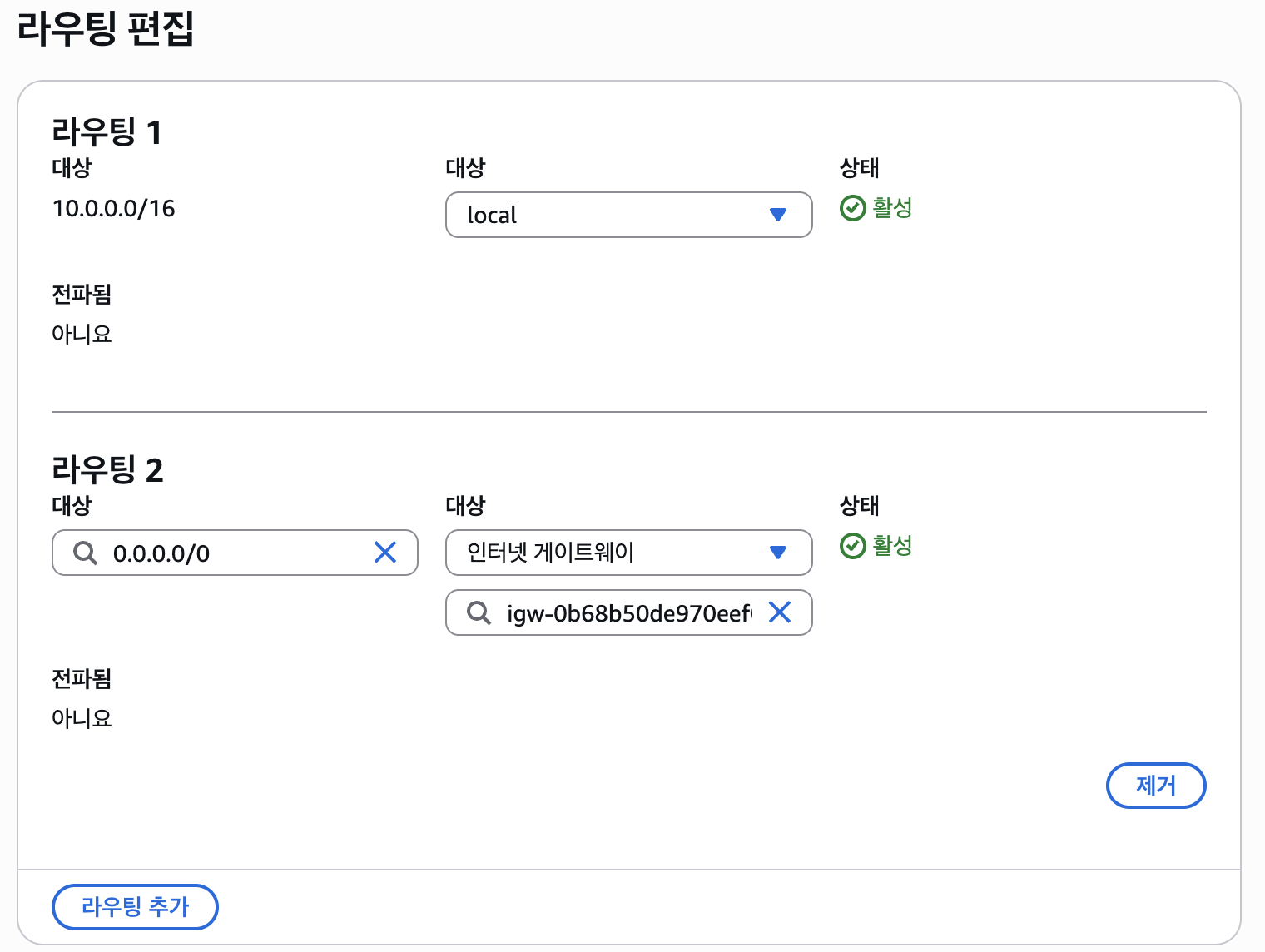Viewport: 1265px width, 952px height.
Task: Click the 라우팅 2 heading
Action: pos(107,470)
